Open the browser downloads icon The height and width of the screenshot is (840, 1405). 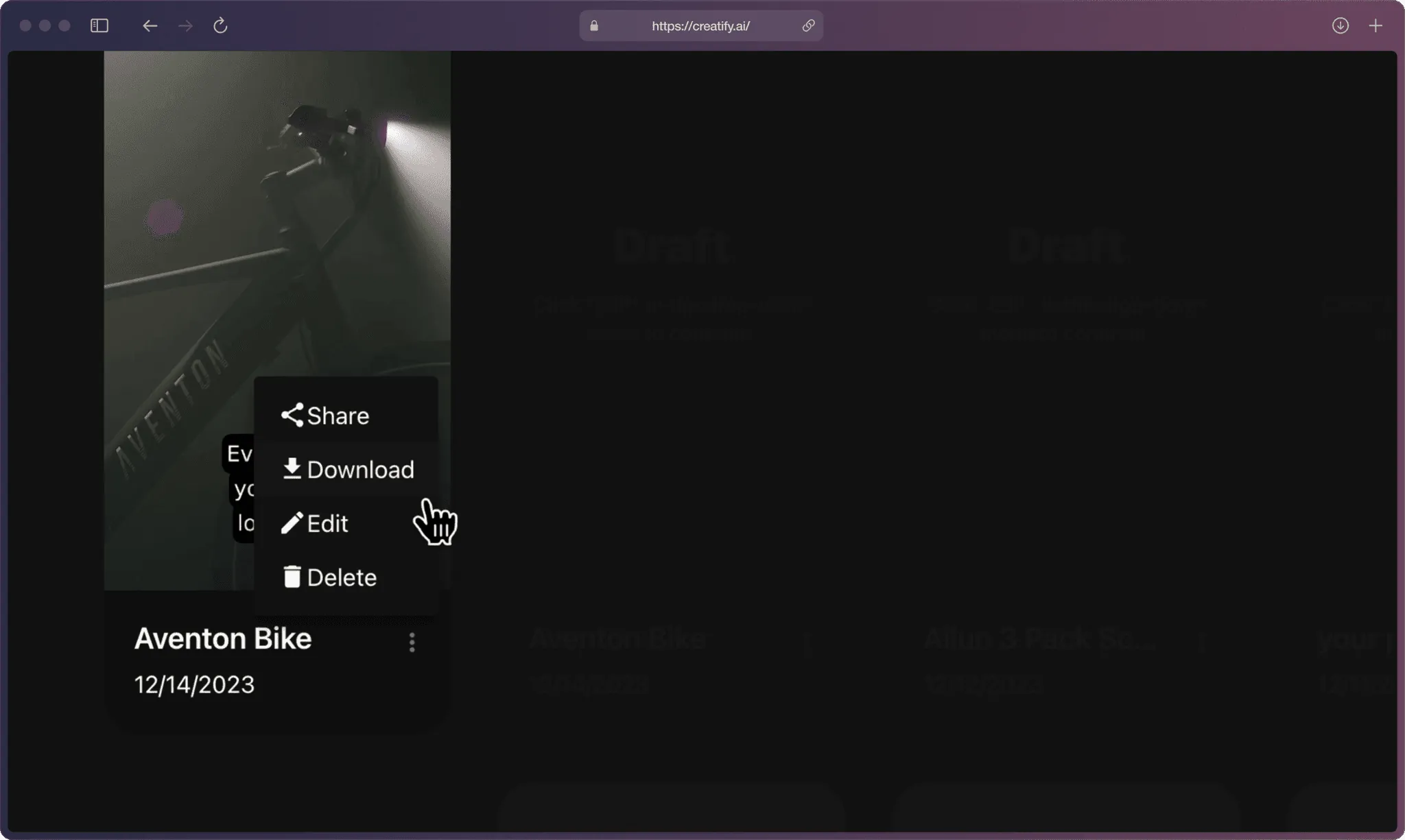pos(1340,26)
